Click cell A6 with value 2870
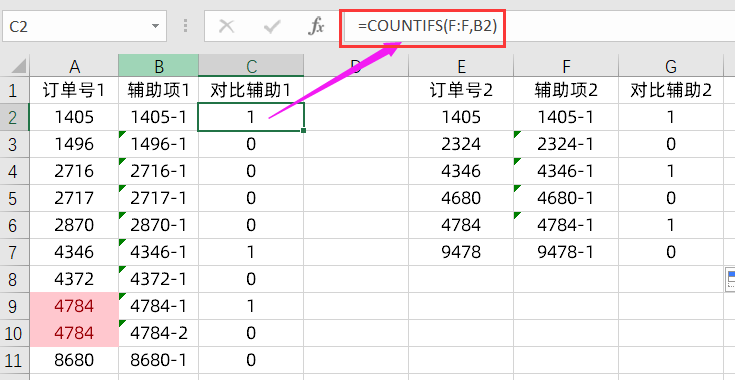The height and width of the screenshot is (380, 735). 74,225
